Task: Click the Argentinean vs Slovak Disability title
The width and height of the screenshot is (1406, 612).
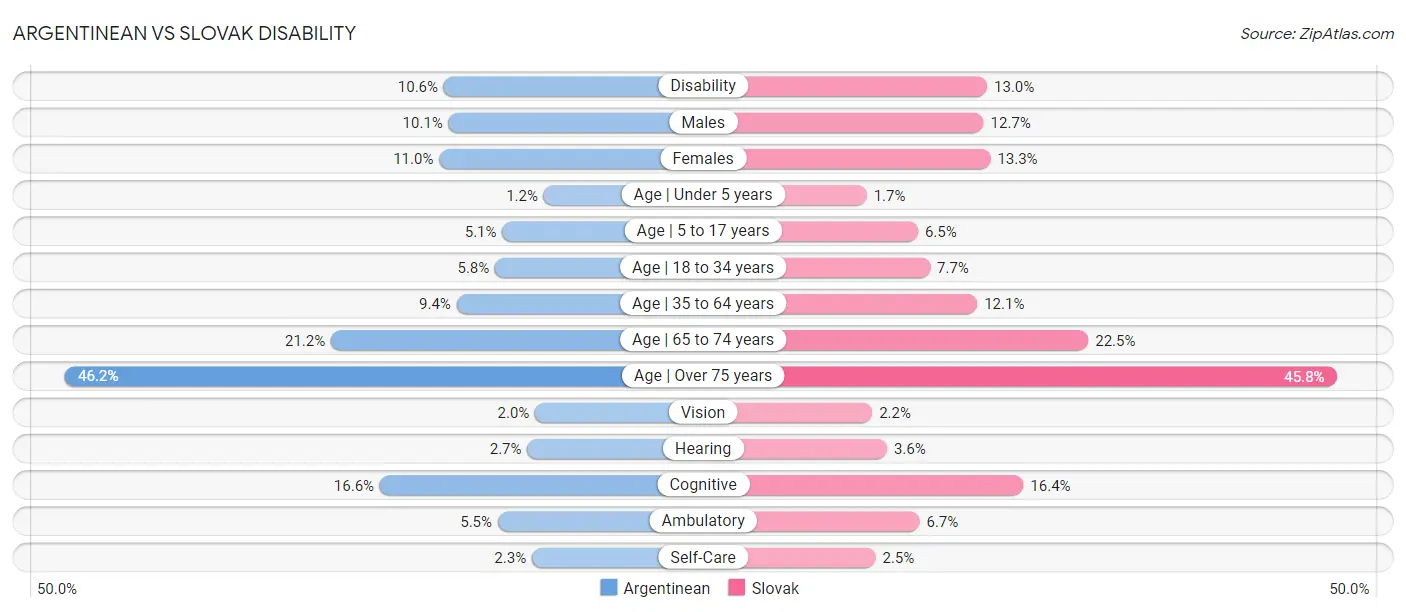Action: tap(184, 33)
